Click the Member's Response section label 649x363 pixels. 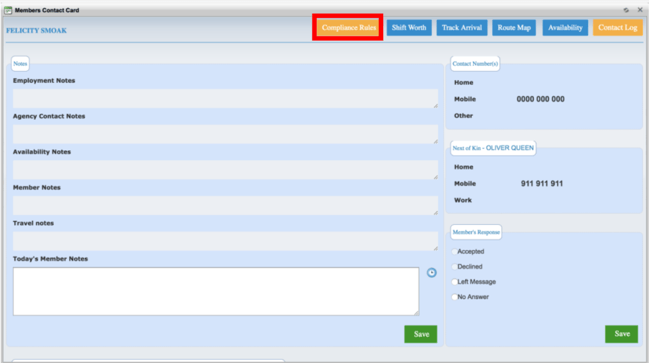tap(476, 232)
